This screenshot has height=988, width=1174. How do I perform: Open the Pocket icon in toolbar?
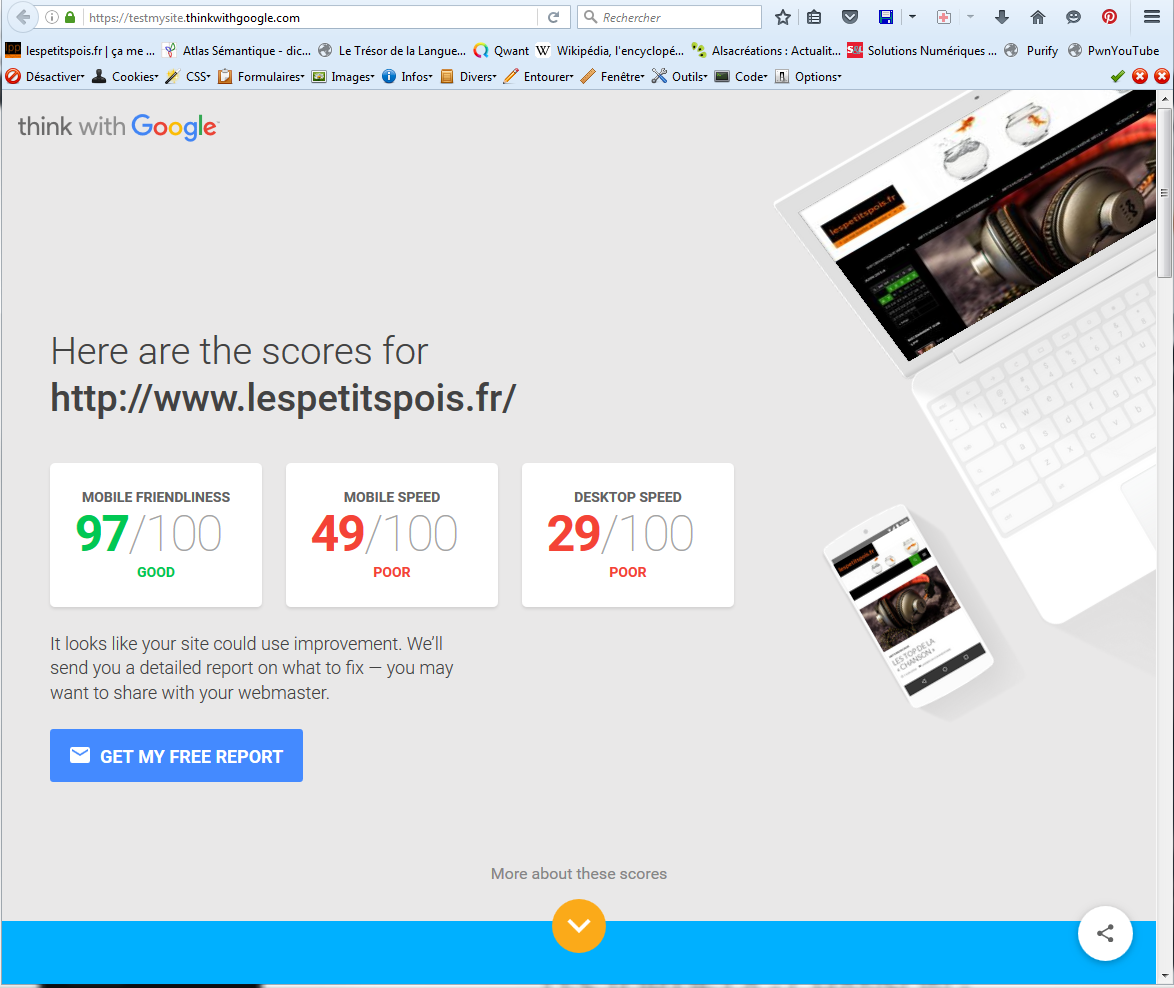click(850, 17)
